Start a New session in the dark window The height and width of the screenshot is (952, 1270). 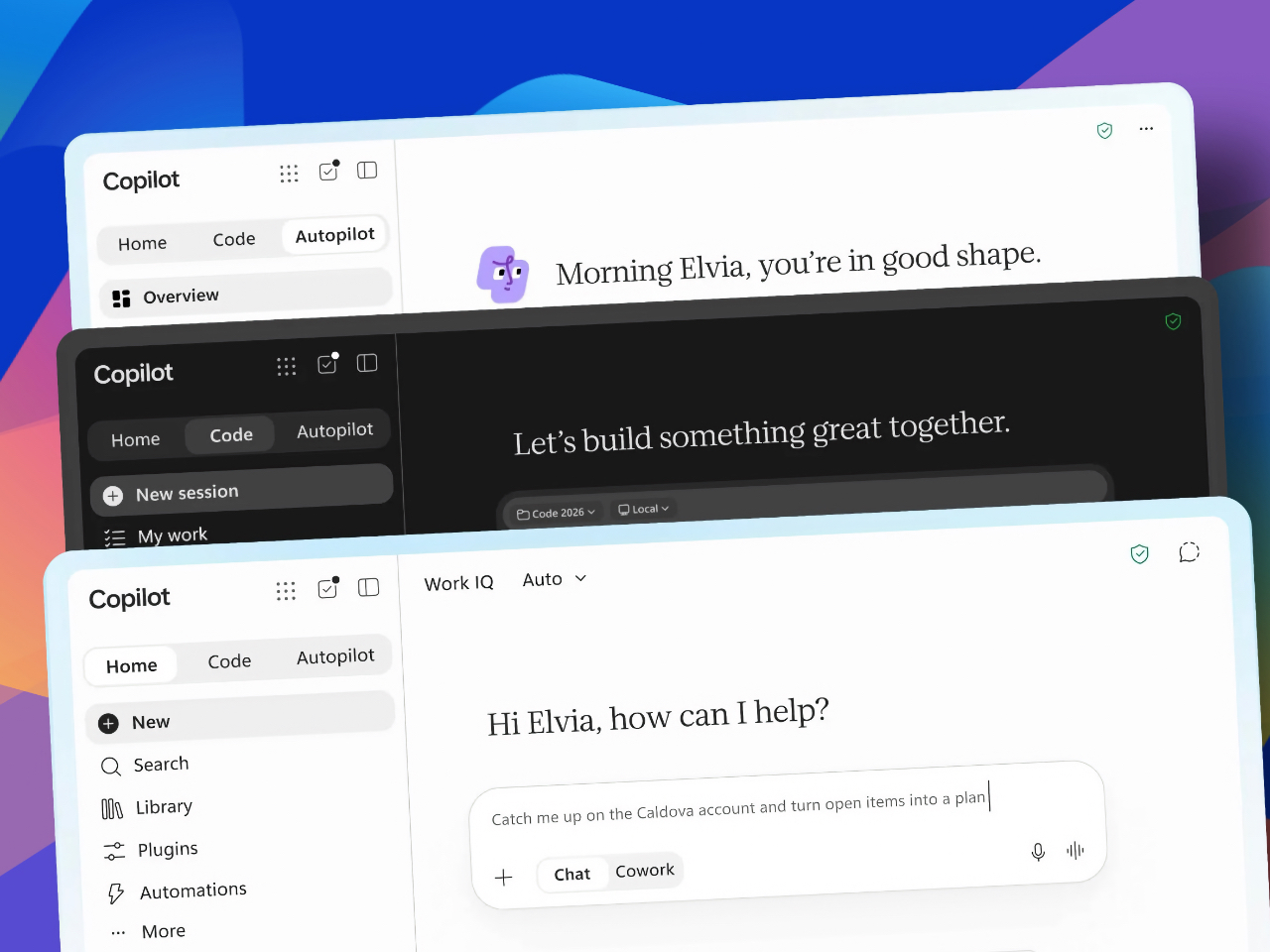point(242,490)
